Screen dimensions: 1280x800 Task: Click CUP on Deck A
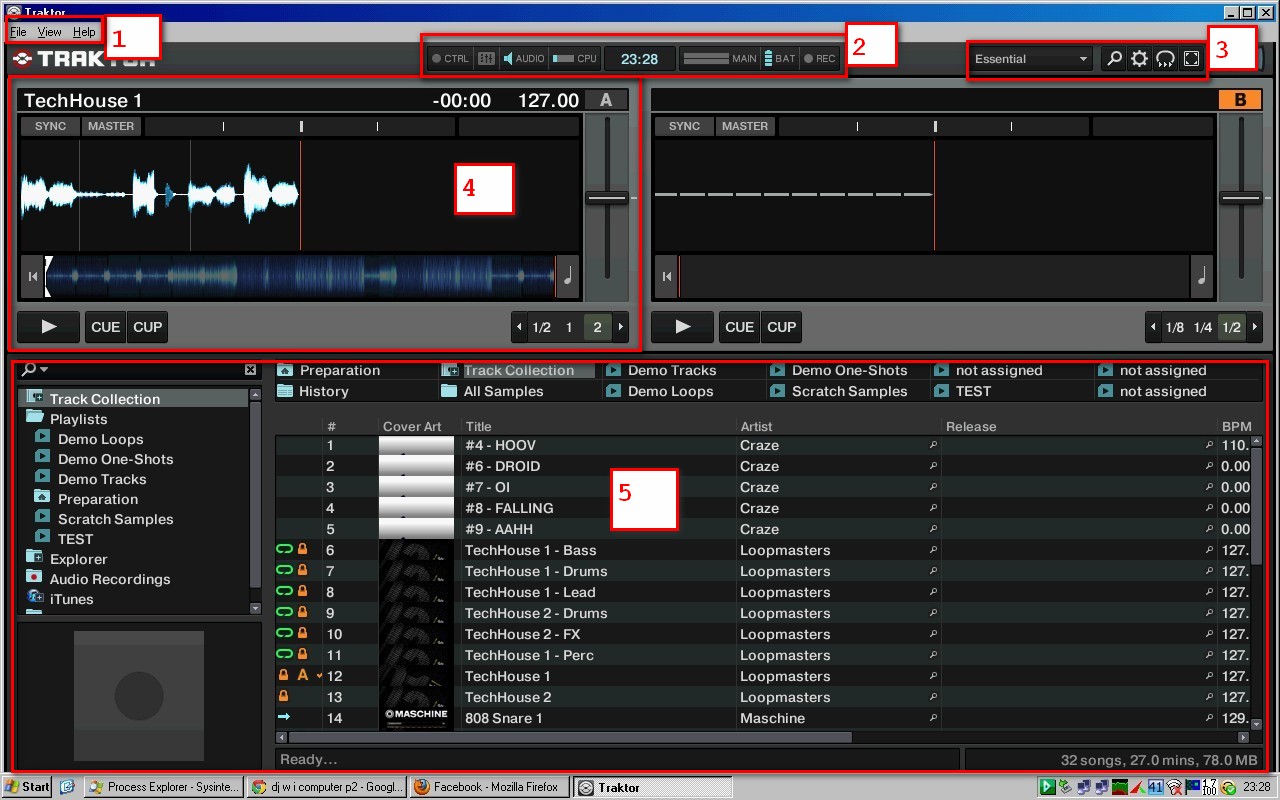(x=147, y=327)
